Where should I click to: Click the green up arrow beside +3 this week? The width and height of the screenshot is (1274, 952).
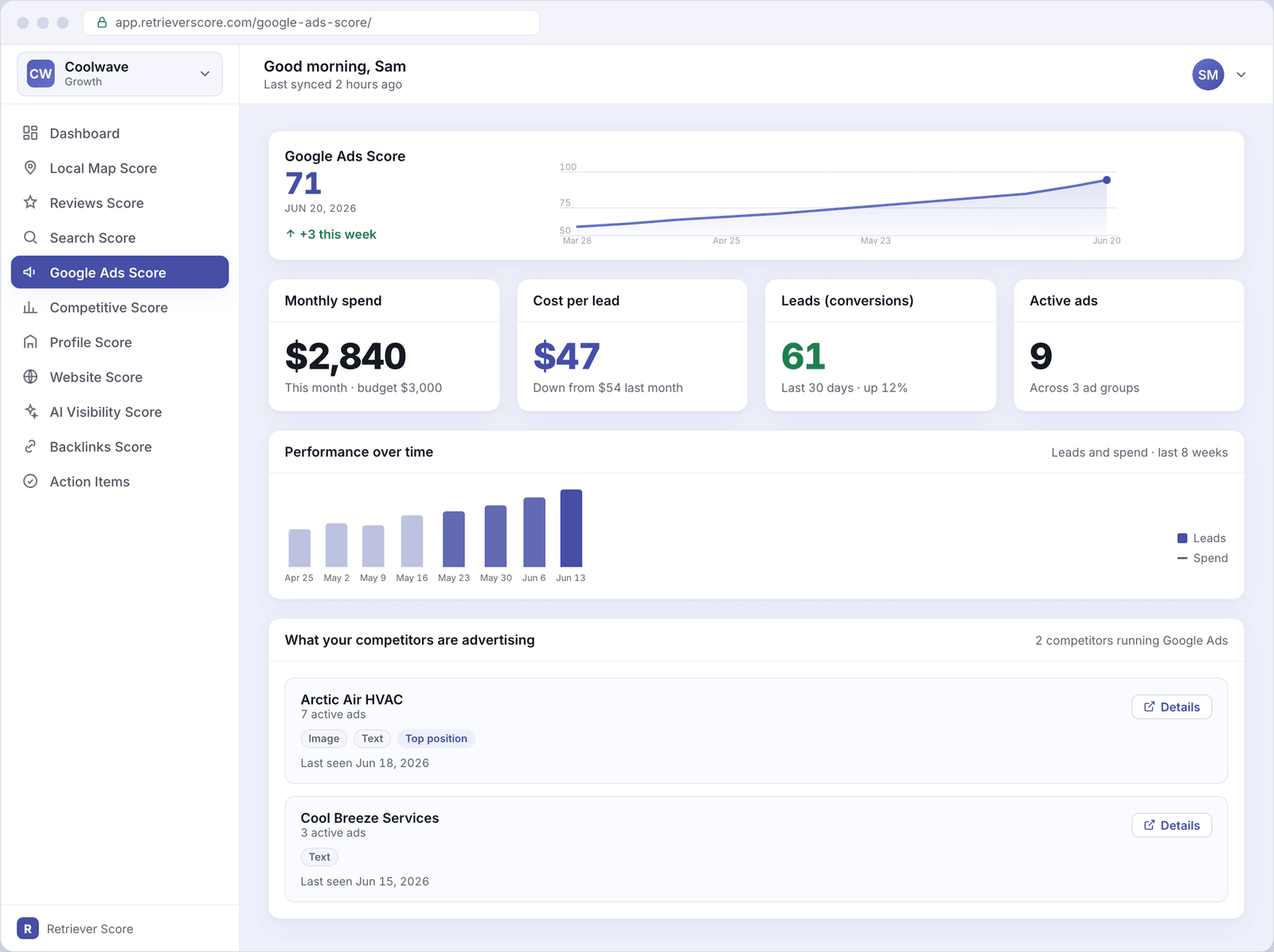pos(291,234)
